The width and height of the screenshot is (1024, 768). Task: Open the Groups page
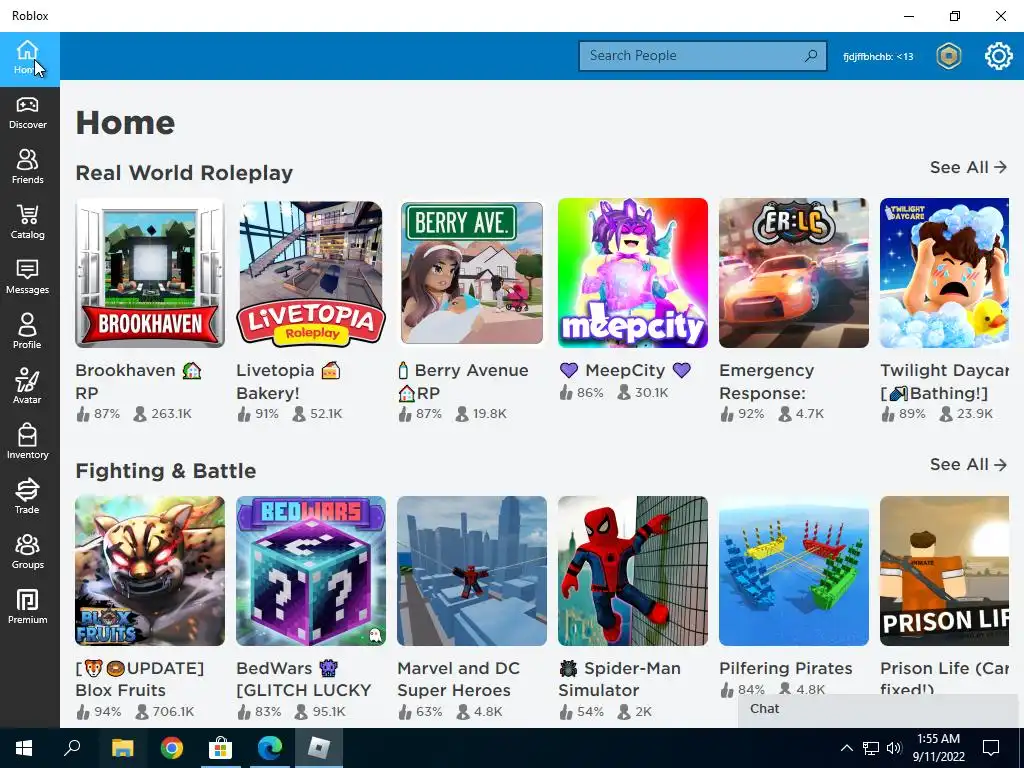pyautogui.click(x=29, y=552)
